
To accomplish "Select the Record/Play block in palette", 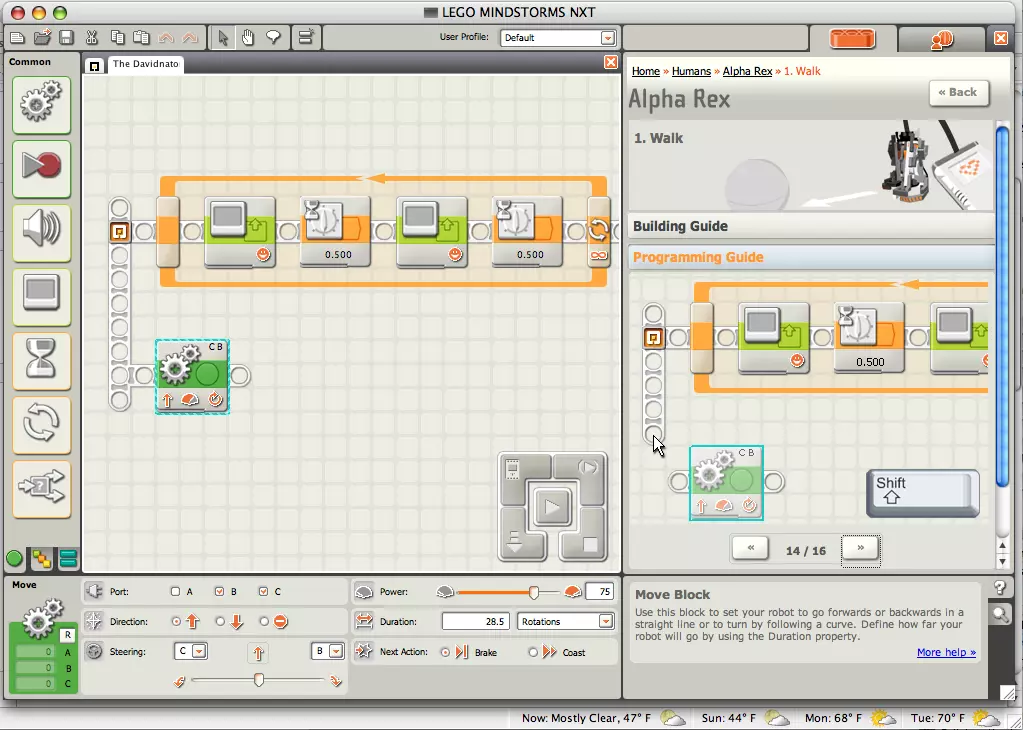I will [x=41, y=168].
